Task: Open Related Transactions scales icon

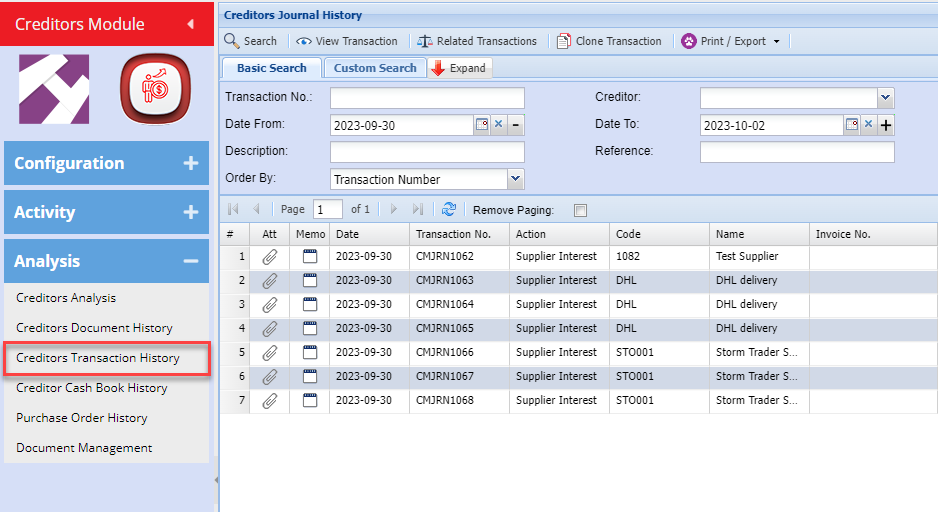Action: tap(425, 41)
